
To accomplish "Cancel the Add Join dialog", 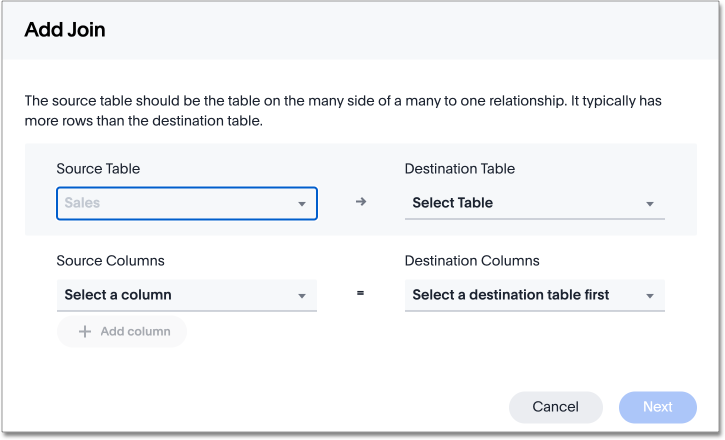I will point(555,407).
